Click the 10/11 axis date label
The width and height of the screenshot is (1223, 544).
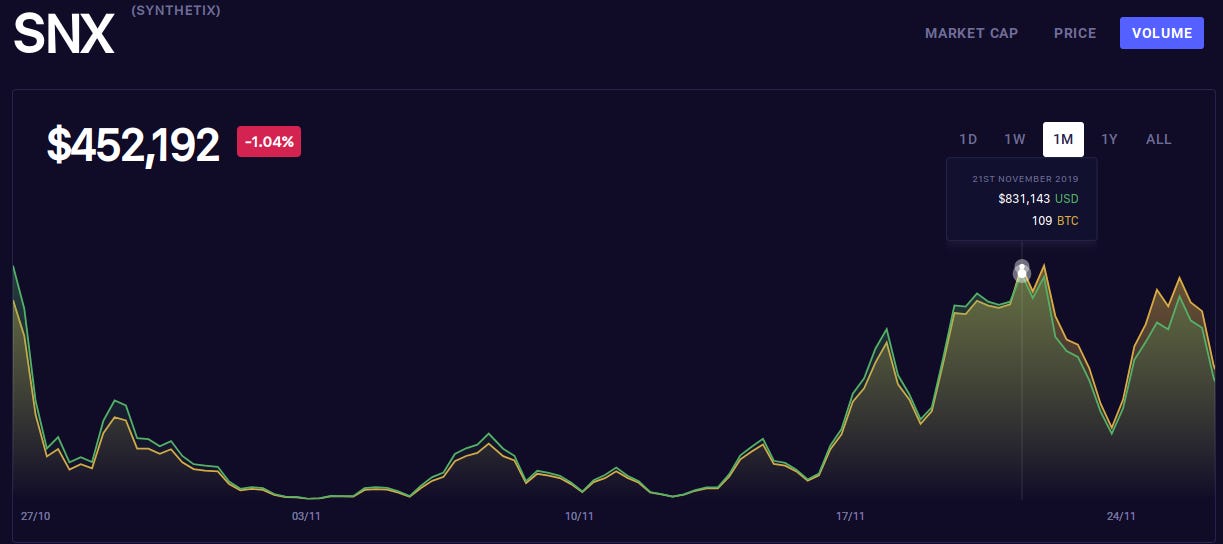point(579,516)
